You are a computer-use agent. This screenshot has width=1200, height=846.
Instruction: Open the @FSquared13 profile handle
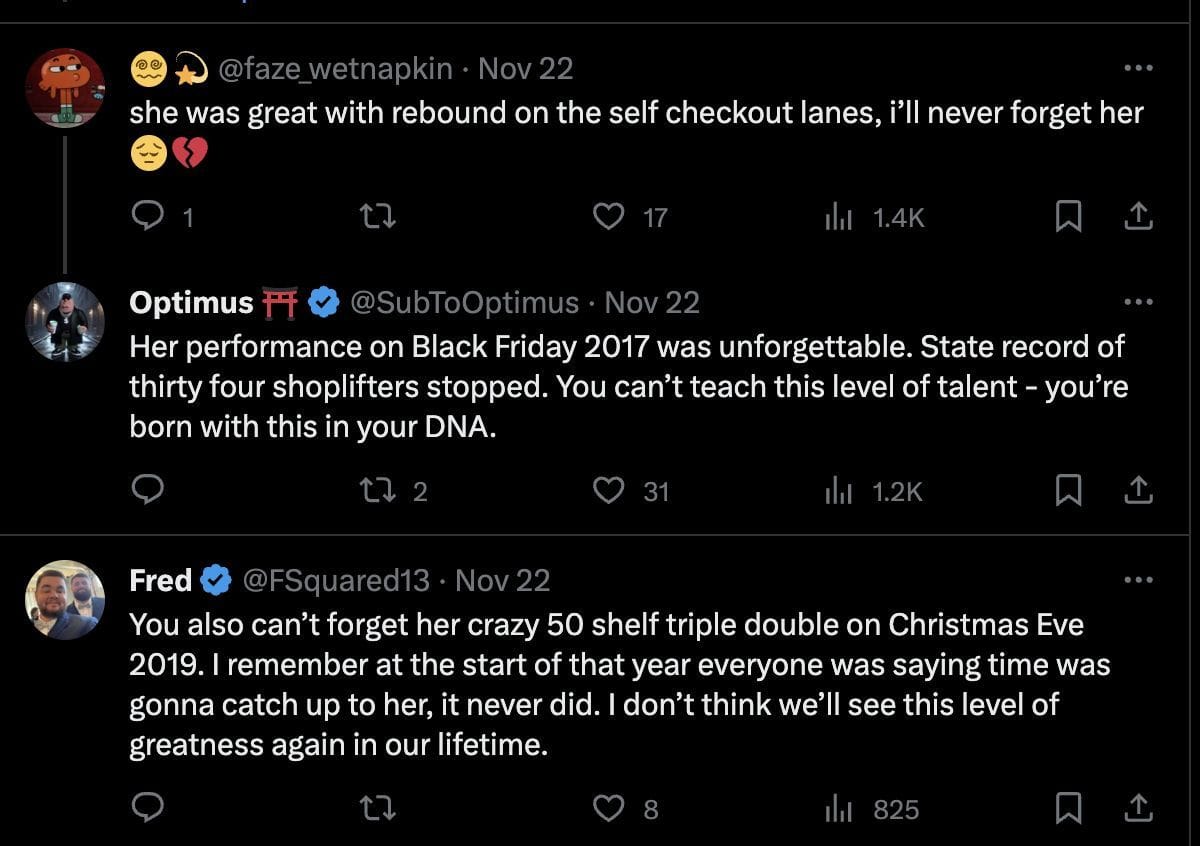coord(336,580)
